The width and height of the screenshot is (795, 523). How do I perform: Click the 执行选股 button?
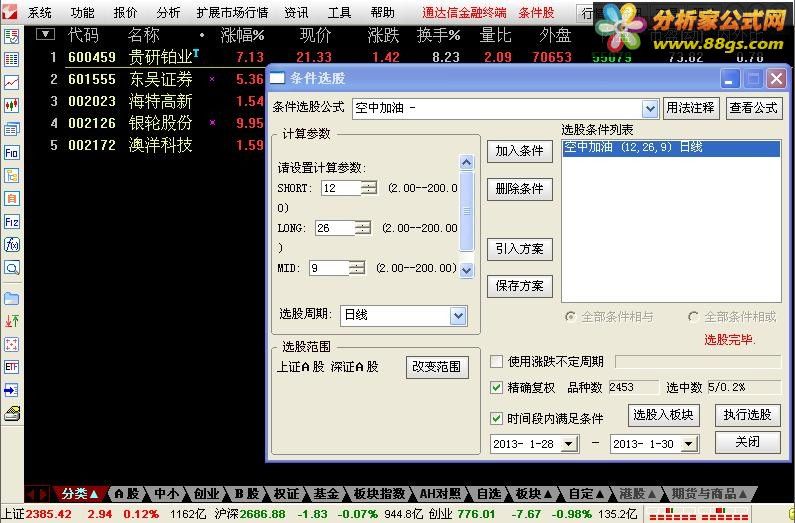pyautogui.click(x=748, y=416)
